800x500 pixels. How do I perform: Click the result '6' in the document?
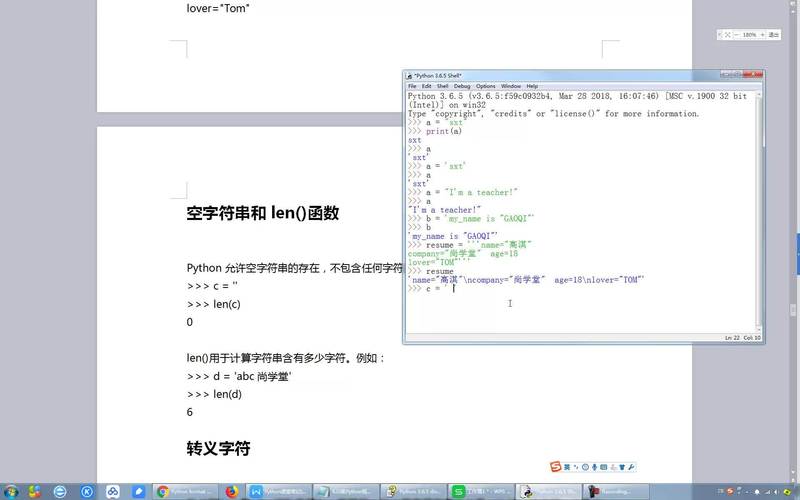(x=190, y=412)
